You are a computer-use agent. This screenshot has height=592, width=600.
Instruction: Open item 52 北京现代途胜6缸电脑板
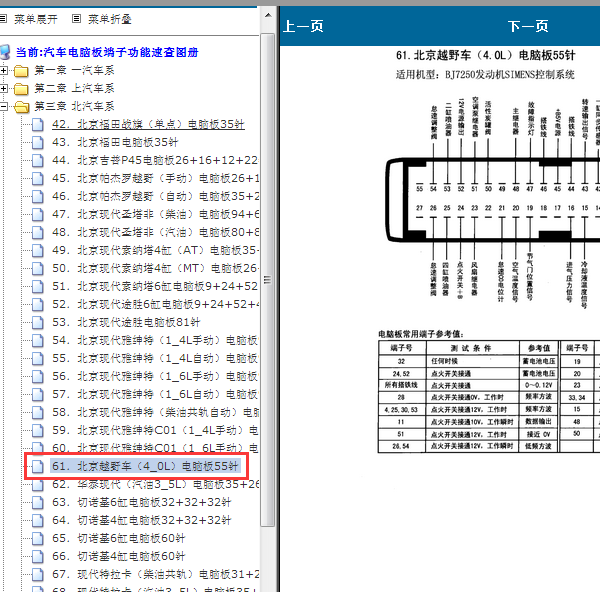(x=155, y=304)
